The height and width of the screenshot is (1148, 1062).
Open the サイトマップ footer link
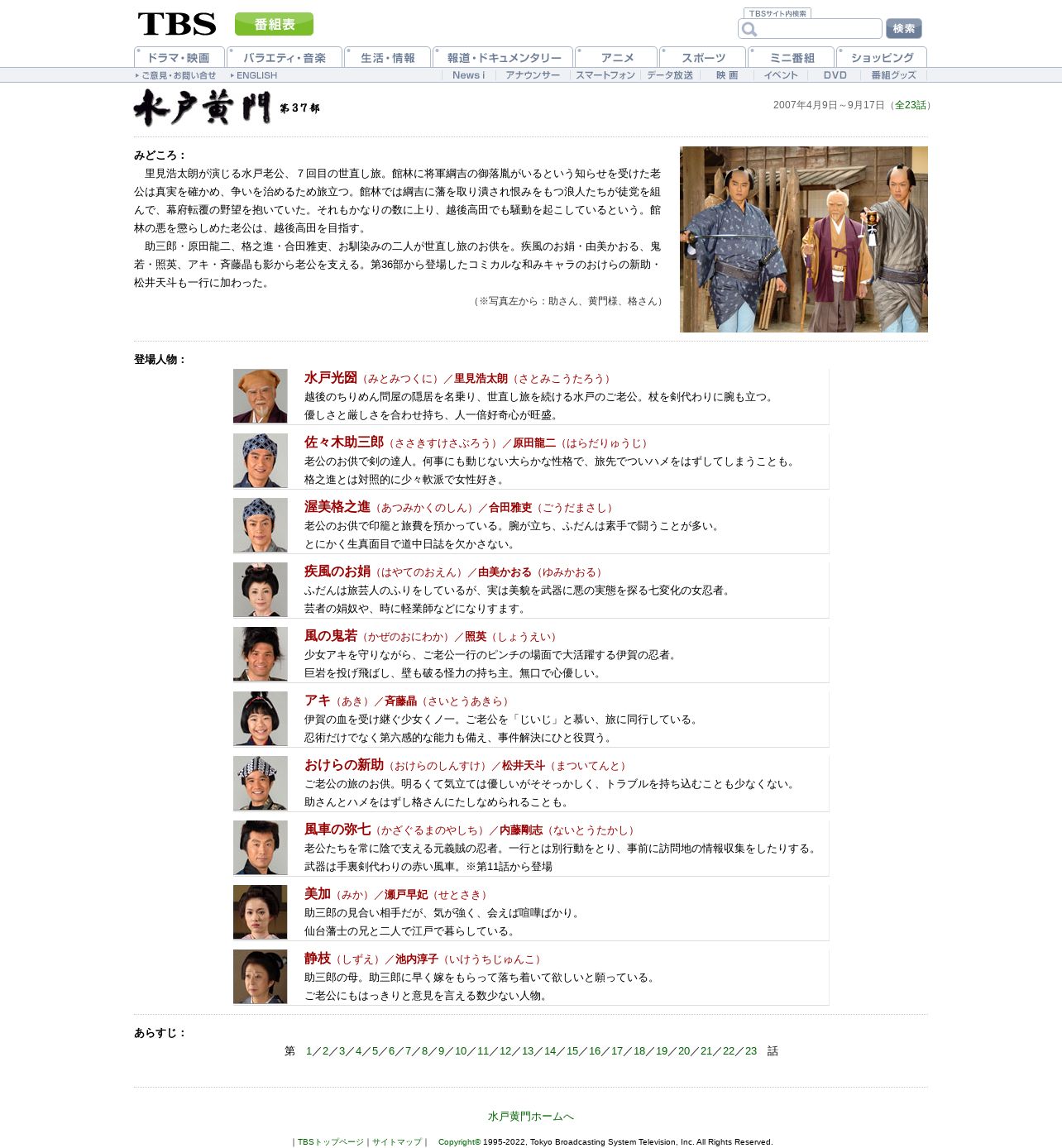(x=396, y=1142)
